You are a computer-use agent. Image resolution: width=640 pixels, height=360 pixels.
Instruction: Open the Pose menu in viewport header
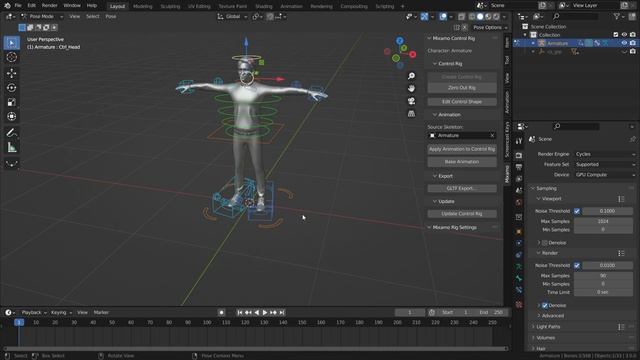click(111, 16)
